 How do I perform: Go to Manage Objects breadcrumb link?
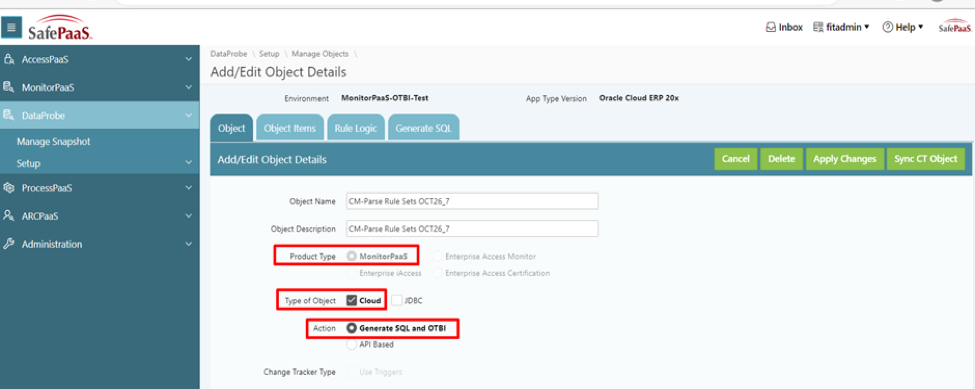pyautogui.click(x=320, y=54)
